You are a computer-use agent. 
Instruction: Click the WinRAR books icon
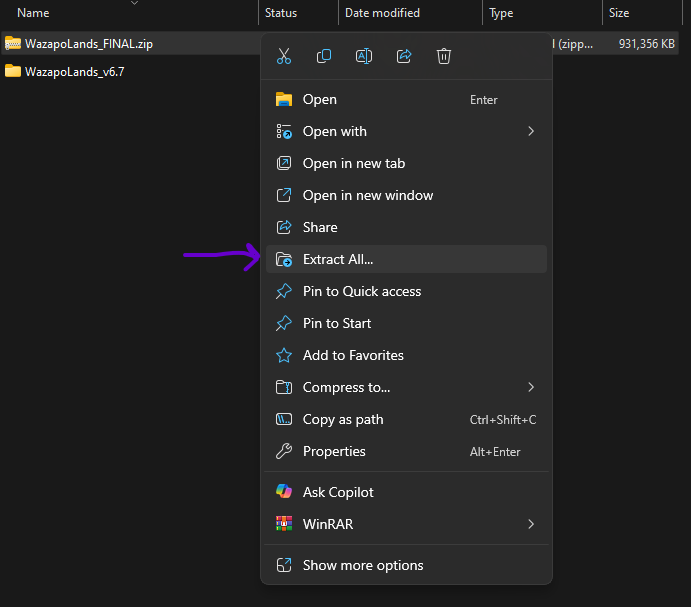pos(284,524)
